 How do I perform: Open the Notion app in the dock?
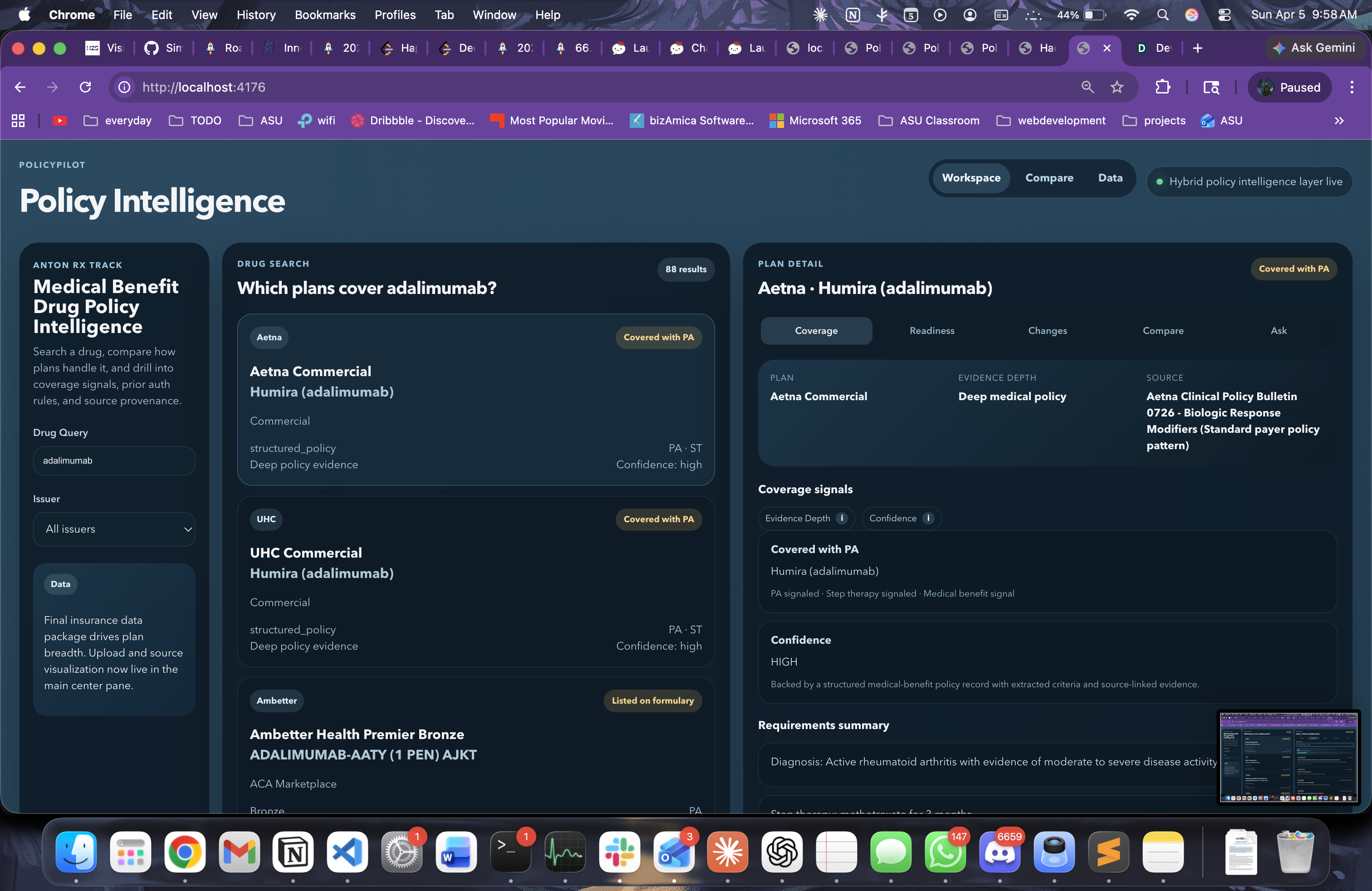293,852
